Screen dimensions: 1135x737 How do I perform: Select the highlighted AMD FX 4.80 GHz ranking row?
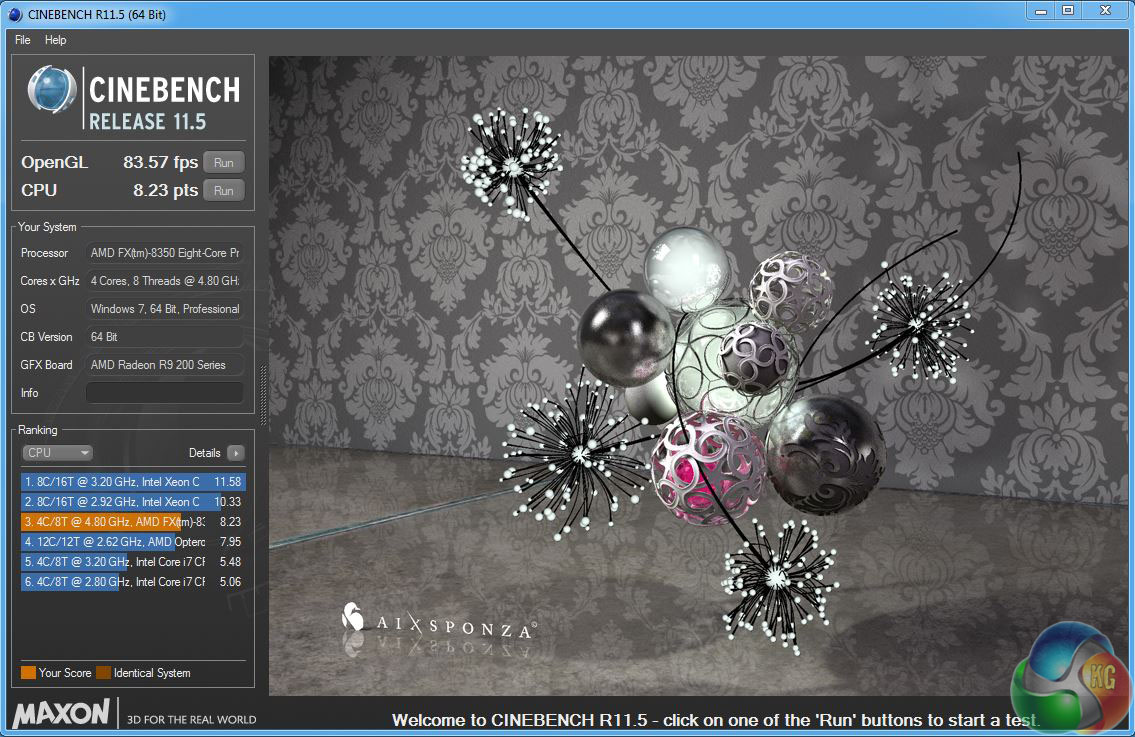pyautogui.click(x=132, y=522)
